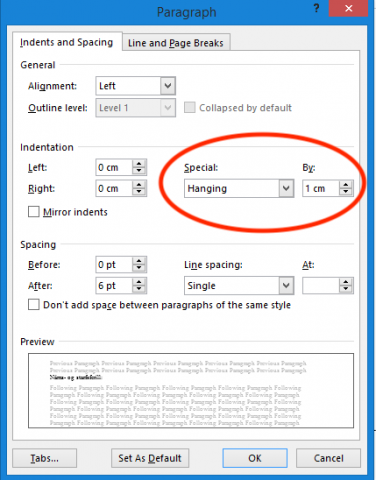Viewport: 376px width, 480px height.
Task: Increase Left indentation with up arrow
Action: click(x=139, y=163)
